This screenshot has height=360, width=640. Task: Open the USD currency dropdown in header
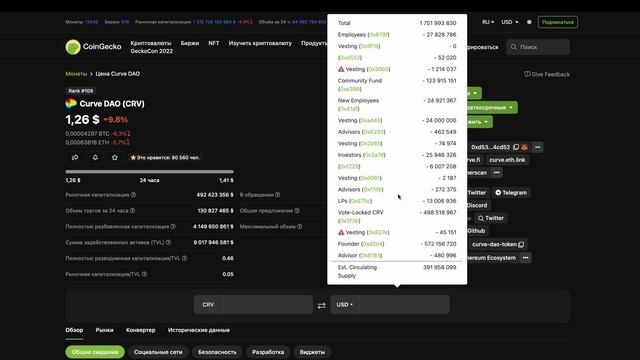pos(509,22)
